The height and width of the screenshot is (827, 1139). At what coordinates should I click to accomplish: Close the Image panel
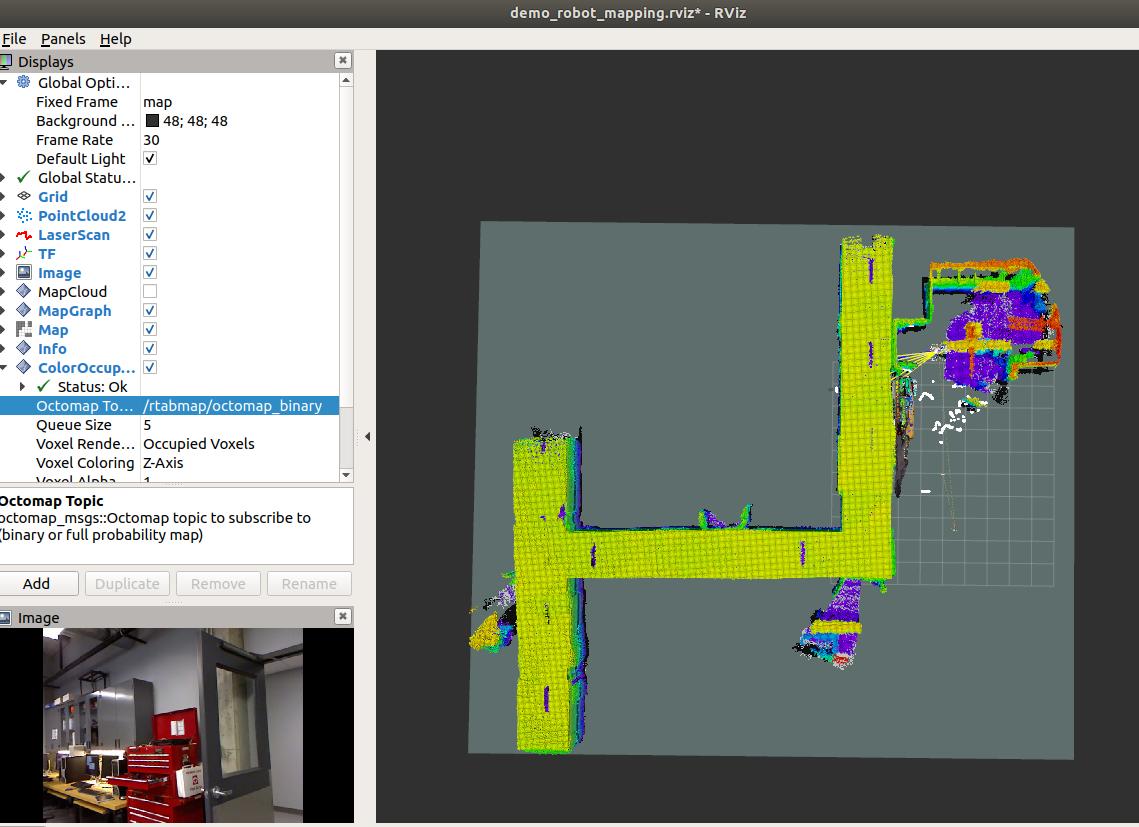[x=342, y=617]
